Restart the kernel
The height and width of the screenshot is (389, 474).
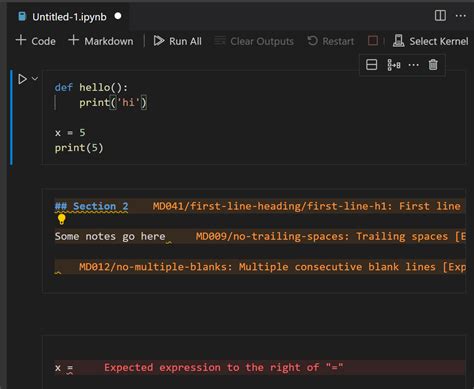(331, 41)
